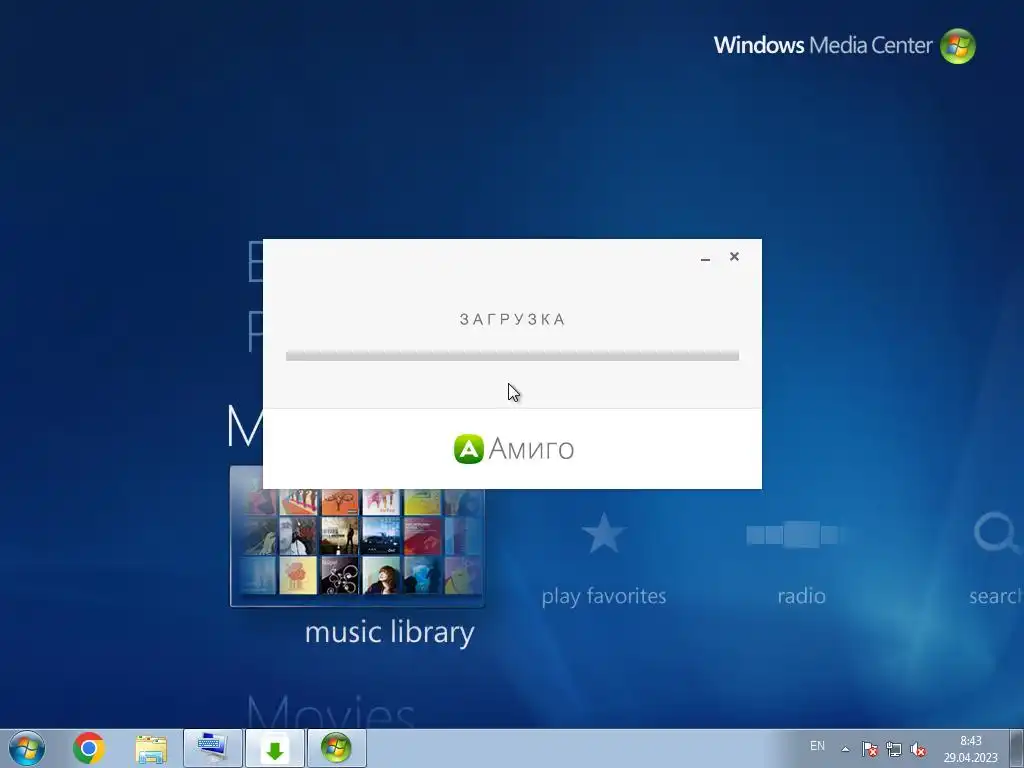
Task: Launch Google Chrome from the taskbar
Action: [x=89, y=748]
